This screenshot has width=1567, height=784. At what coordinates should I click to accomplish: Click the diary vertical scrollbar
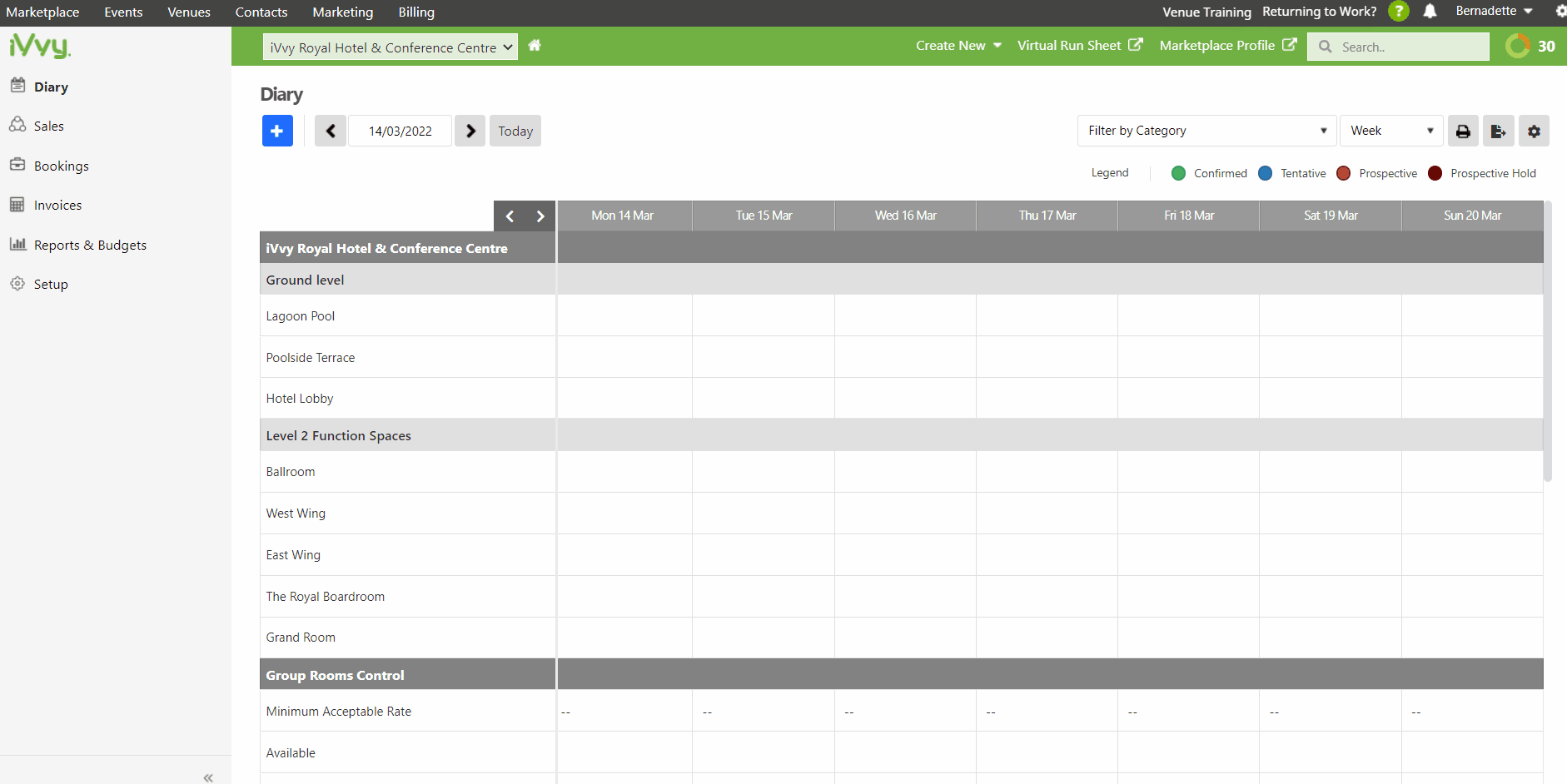tap(1547, 341)
